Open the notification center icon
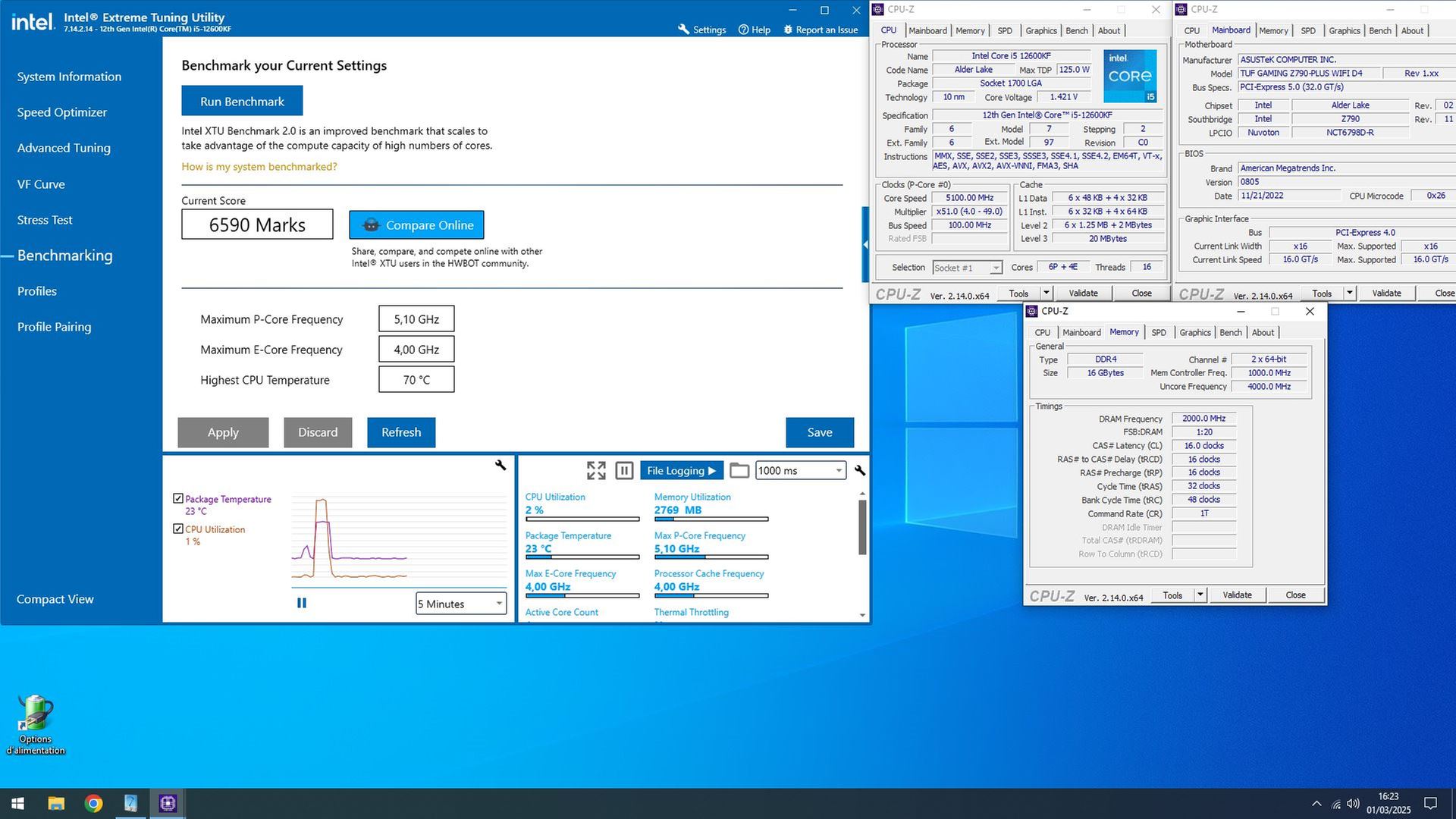This screenshot has height=819, width=1456. [1430, 803]
